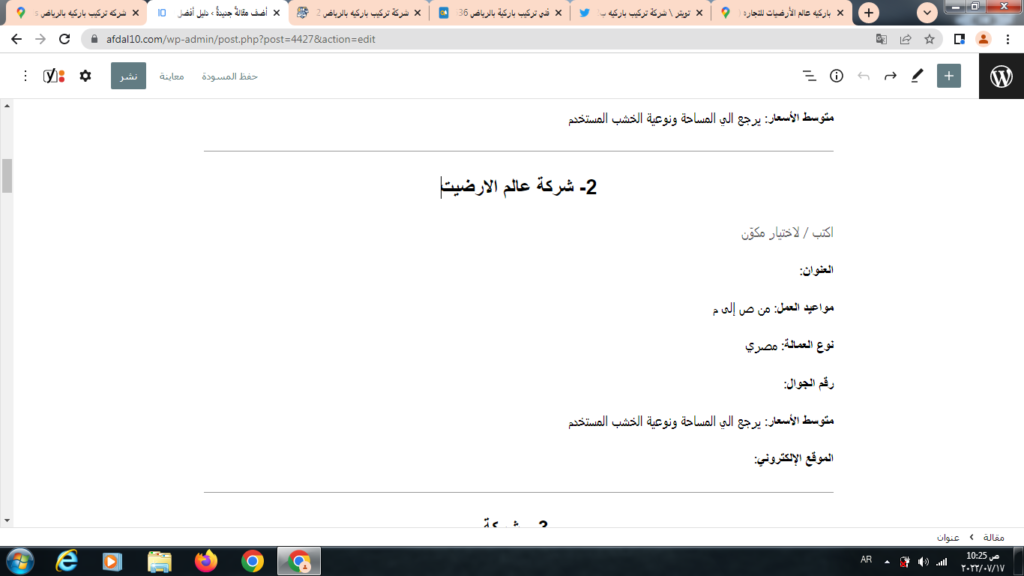Image resolution: width=1024 pixels, height=576 pixels.
Task: Open the Chrome tab search dropdown arrow
Action: tap(927, 13)
